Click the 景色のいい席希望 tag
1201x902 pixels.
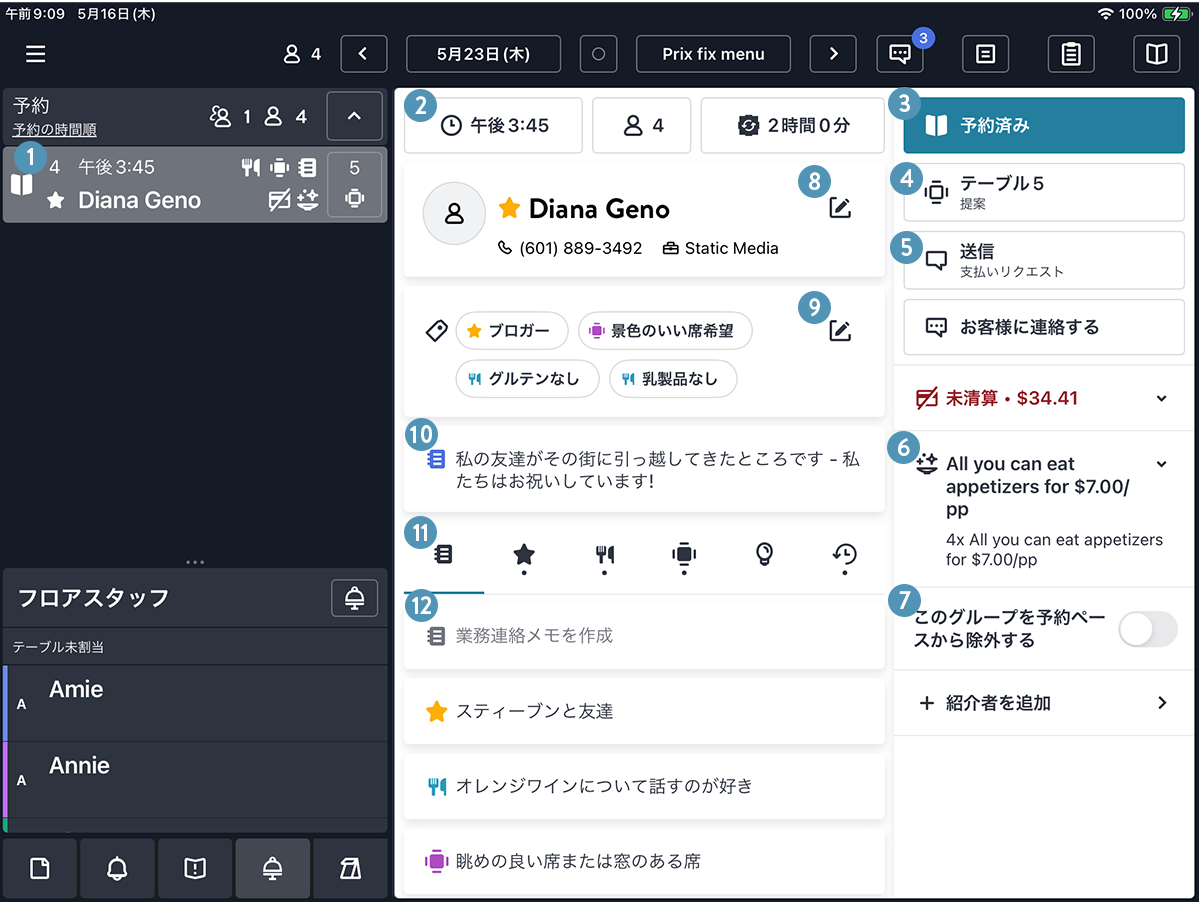point(665,330)
